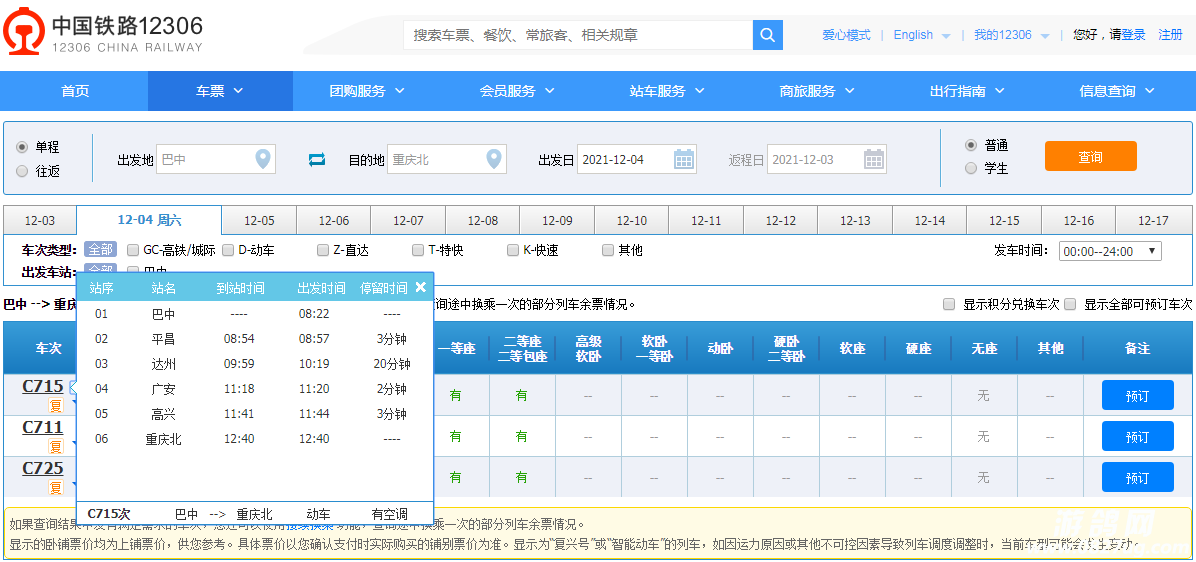
Task: Enable the GC-高铁/城际 train type checkbox
Action: pos(133,250)
